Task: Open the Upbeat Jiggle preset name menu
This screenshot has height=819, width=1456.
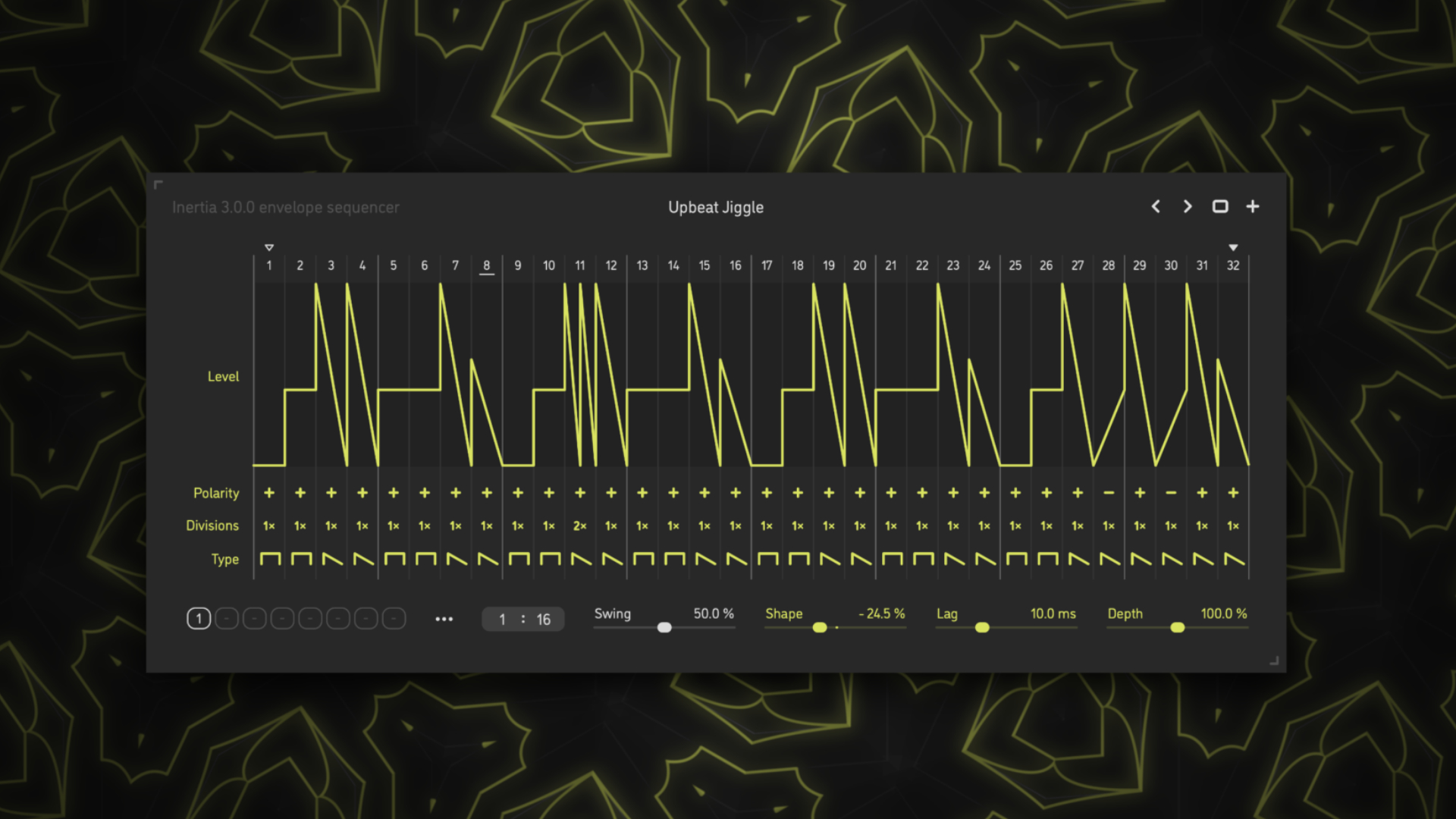Action: pyautogui.click(x=715, y=207)
